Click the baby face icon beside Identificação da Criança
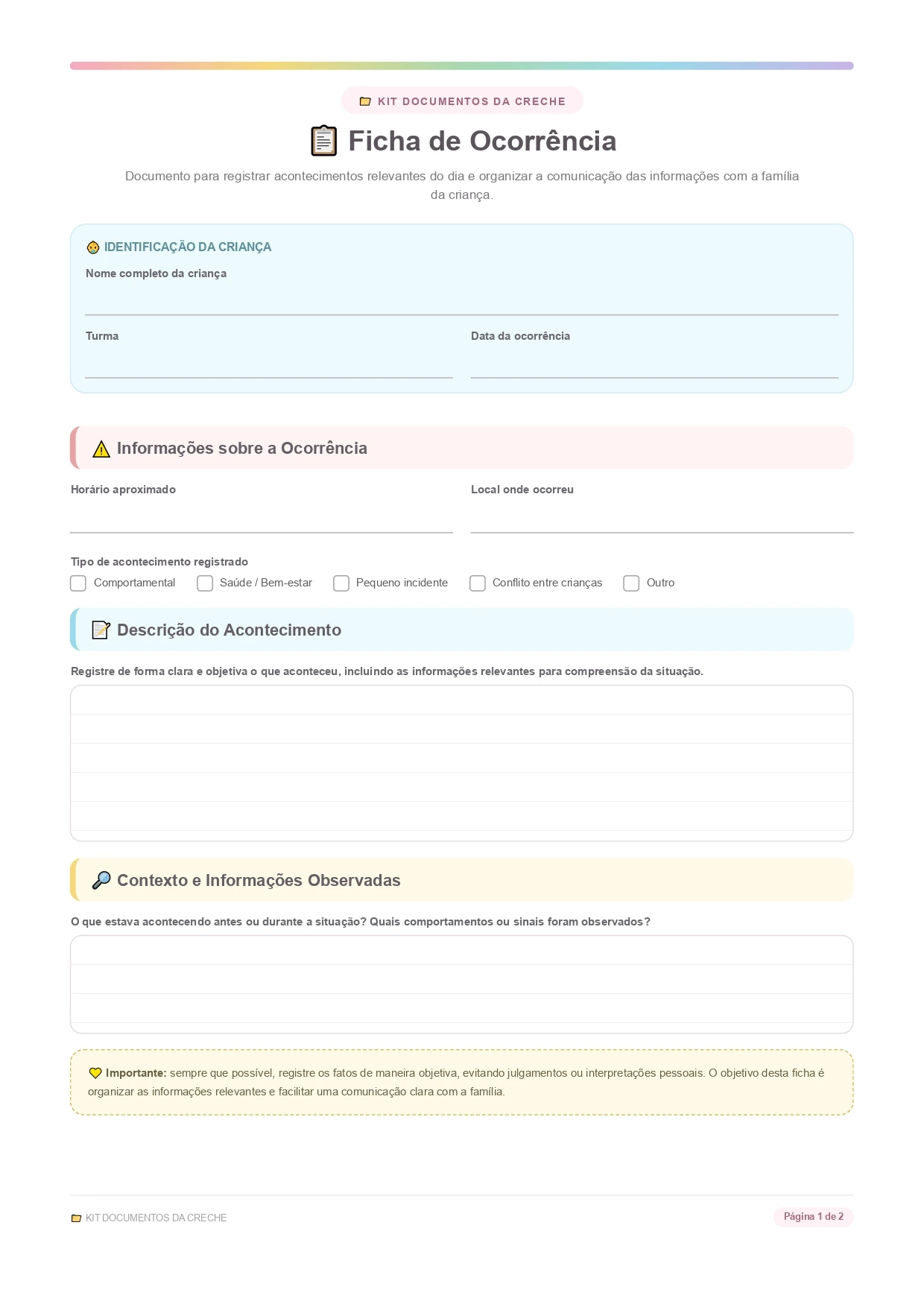The height and width of the screenshot is (1307, 924). (93, 247)
